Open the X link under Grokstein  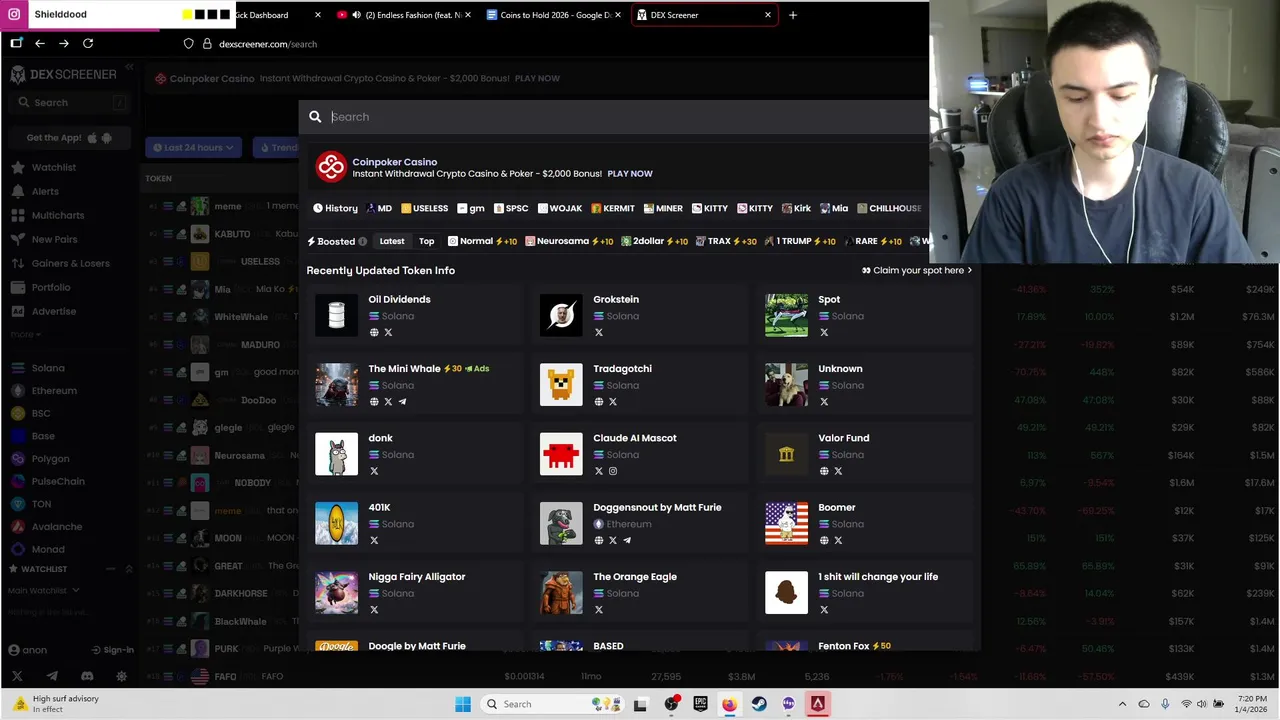click(599, 332)
